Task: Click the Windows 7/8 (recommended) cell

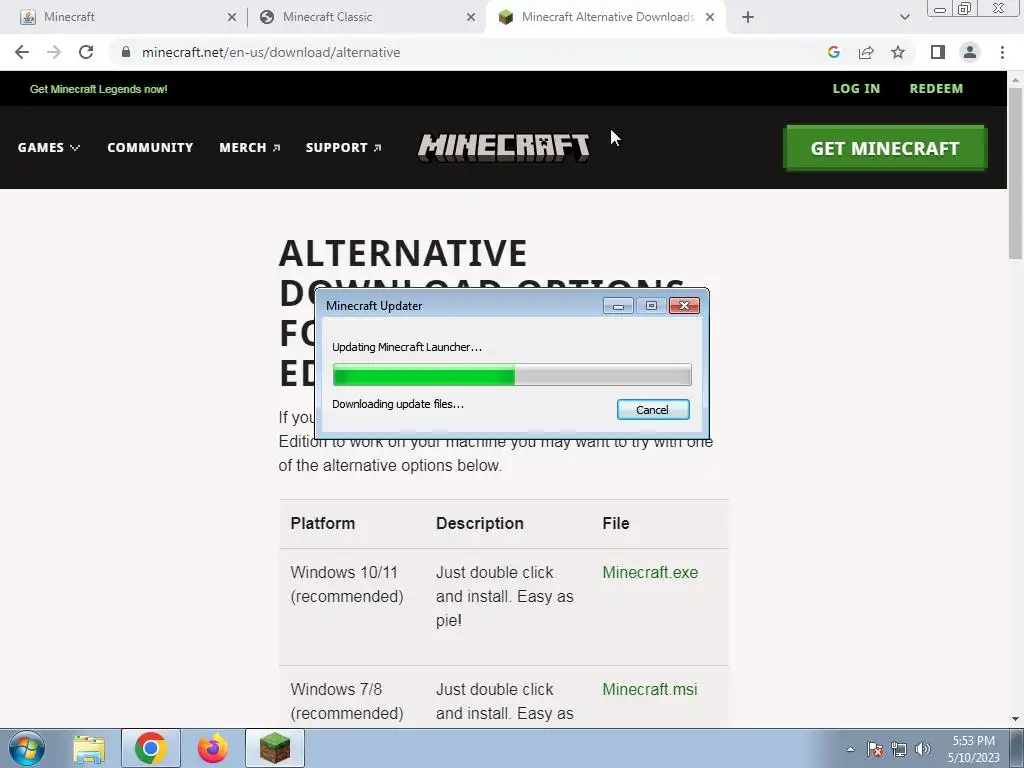Action: pos(347,701)
